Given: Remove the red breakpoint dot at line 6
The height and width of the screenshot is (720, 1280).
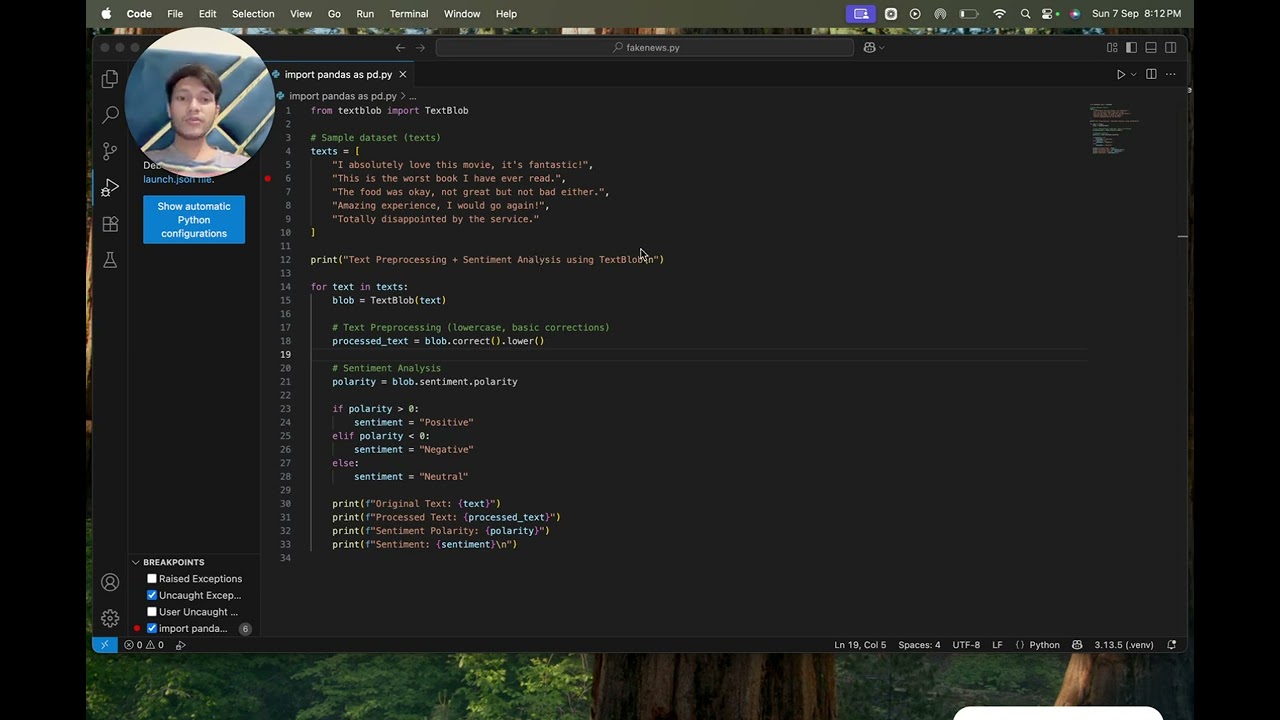Looking at the screenshot, I should (268, 178).
